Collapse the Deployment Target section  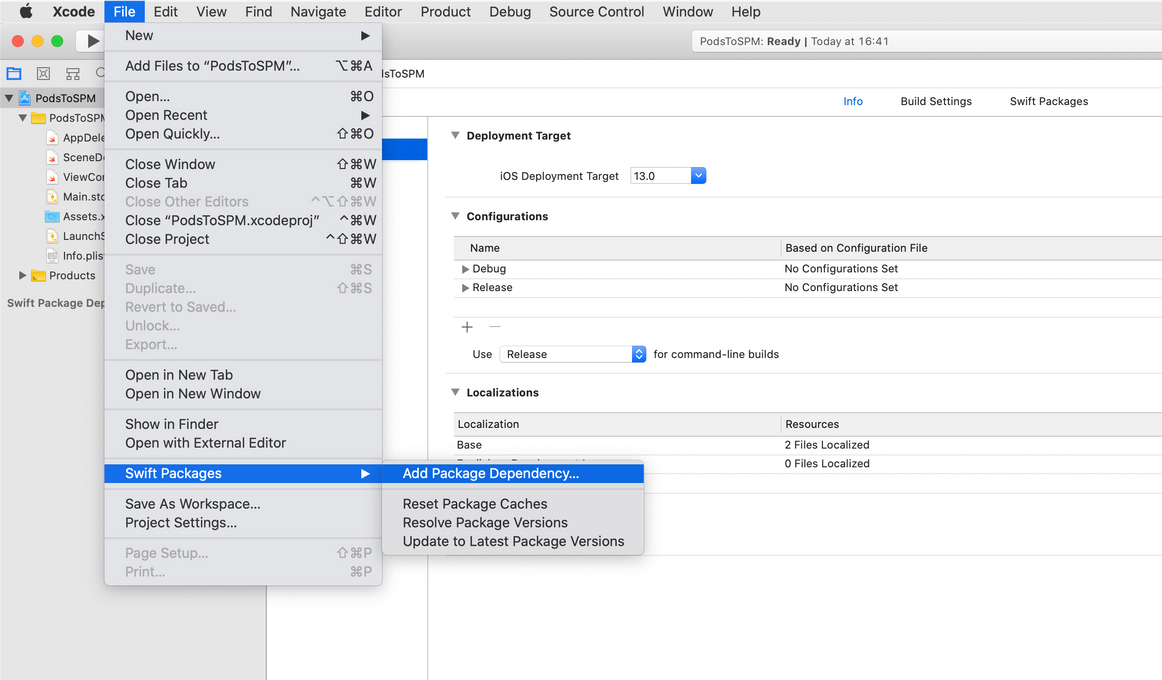455,136
